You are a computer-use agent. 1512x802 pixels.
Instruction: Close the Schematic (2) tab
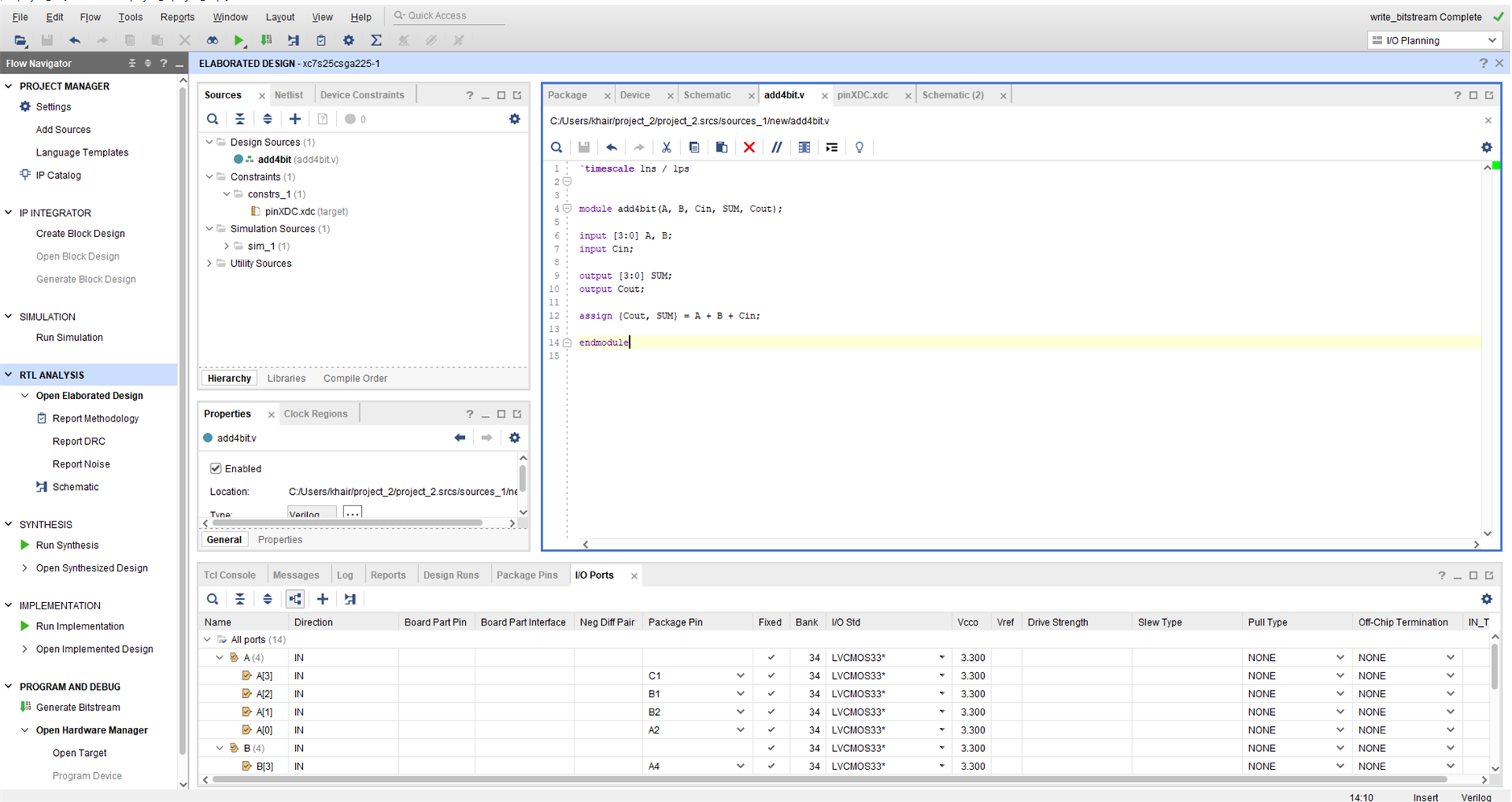coord(1003,96)
